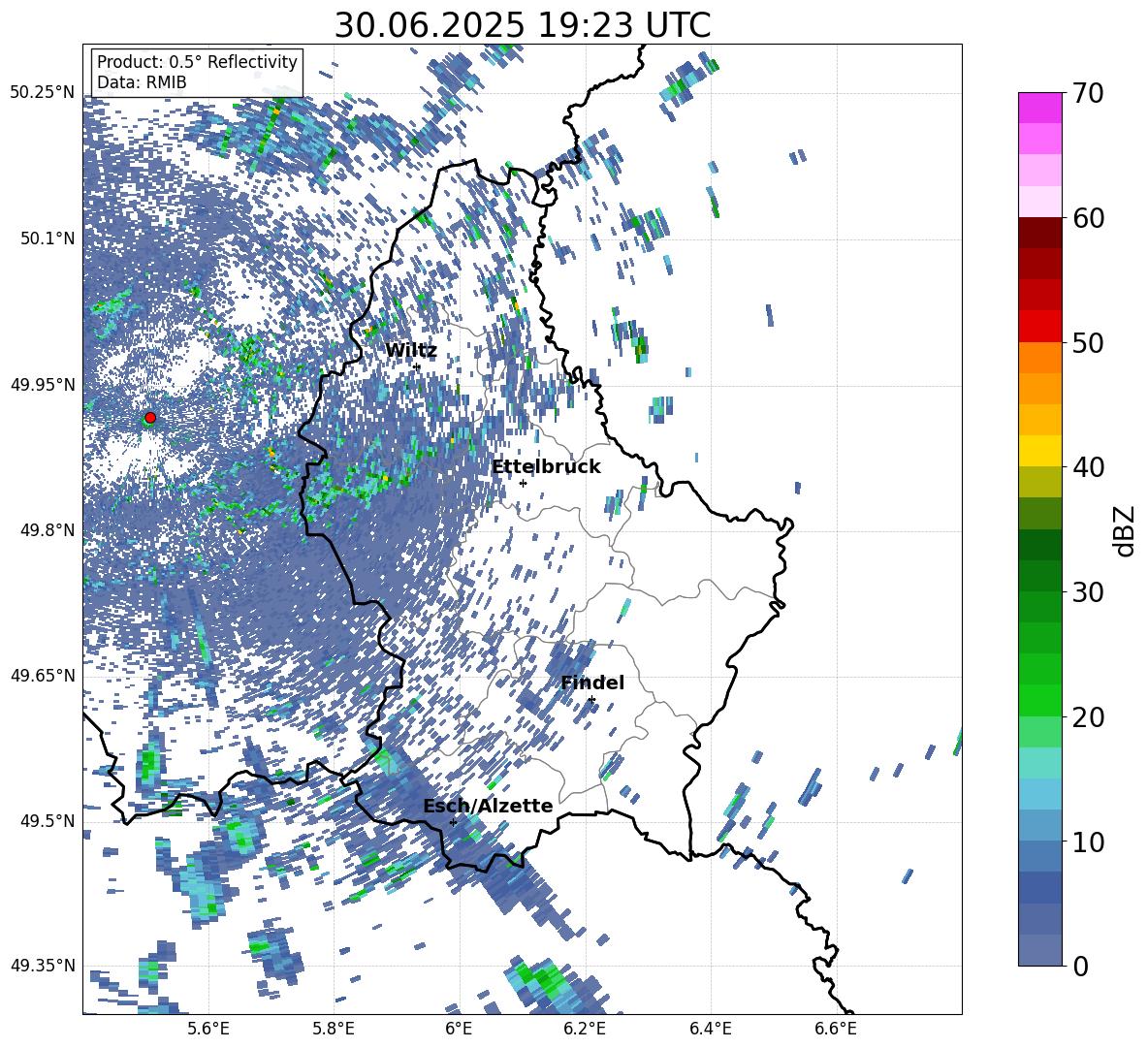Click the 'Product: 0.5° Reflectivity' text
This screenshot has height=1048, width=1148.
(197, 62)
